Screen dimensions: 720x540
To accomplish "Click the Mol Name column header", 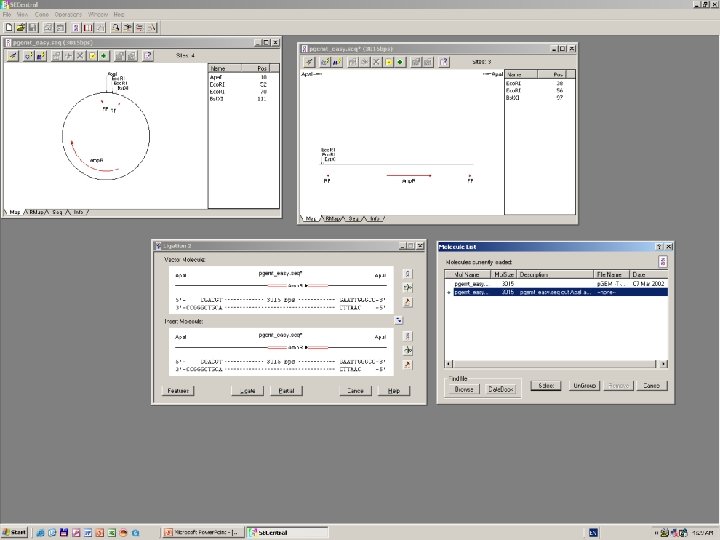I will 468,273.
